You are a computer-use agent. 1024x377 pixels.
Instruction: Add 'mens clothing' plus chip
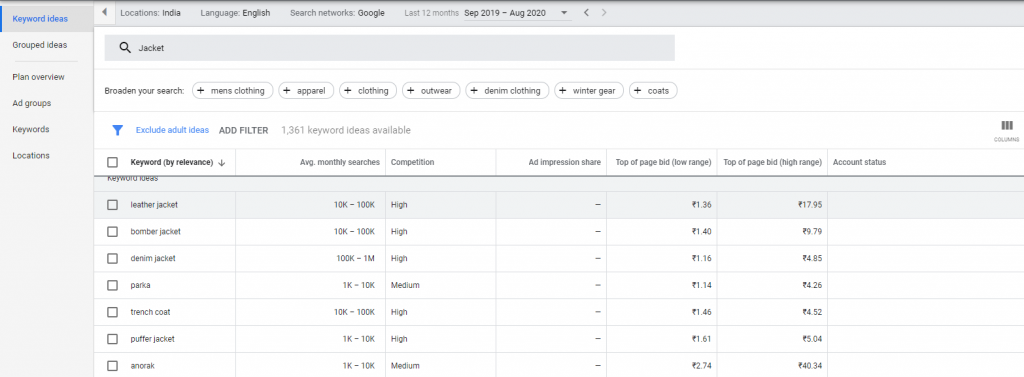[x=232, y=91]
